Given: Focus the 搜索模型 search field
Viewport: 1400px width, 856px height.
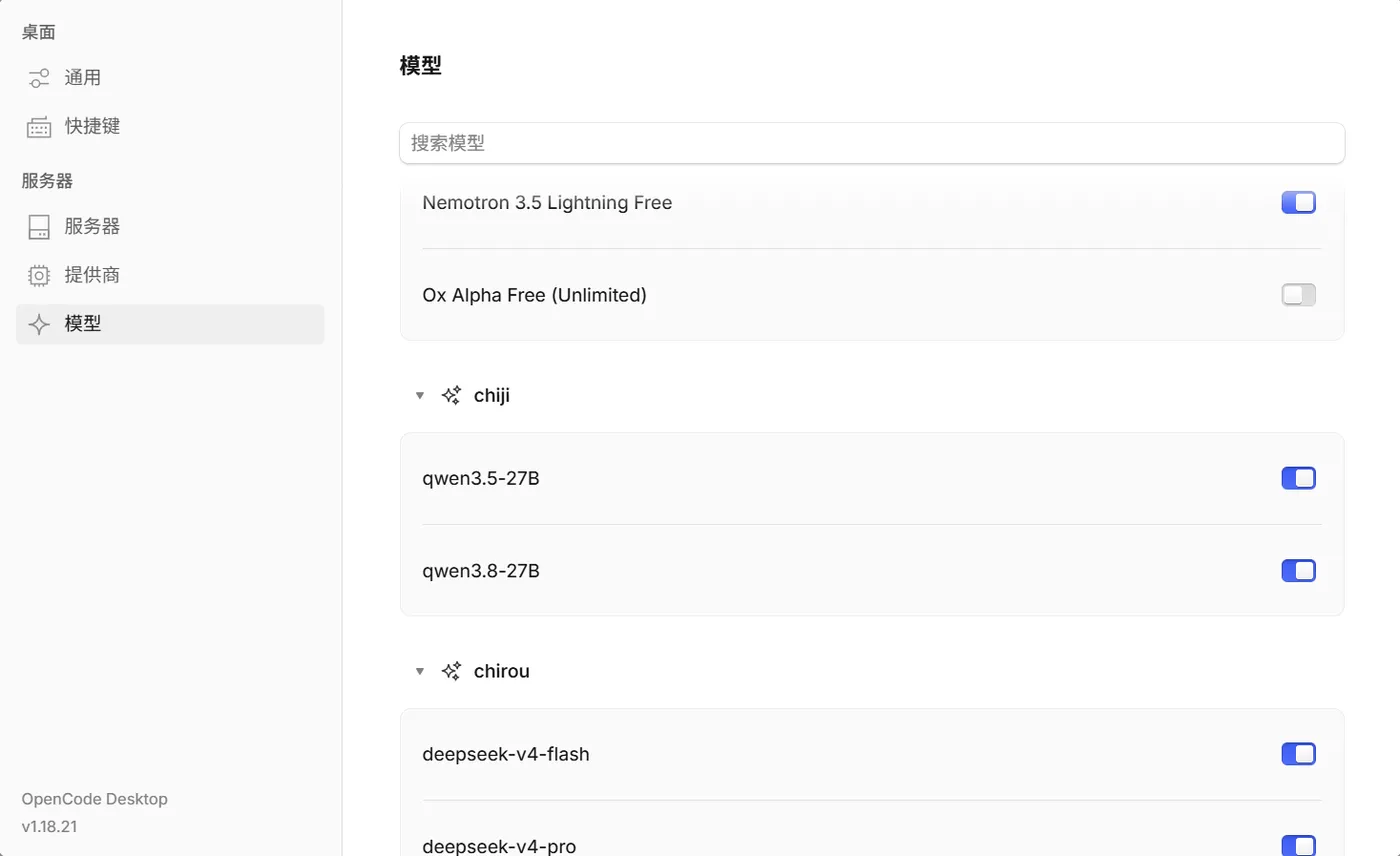Looking at the screenshot, I should point(872,143).
